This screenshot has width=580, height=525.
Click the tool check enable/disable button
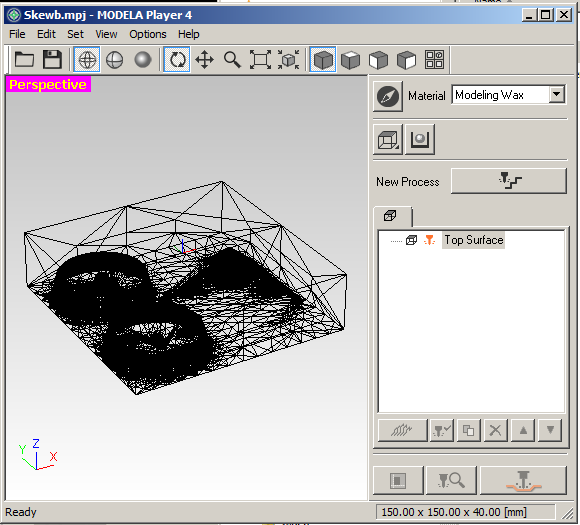click(x=442, y=430)
